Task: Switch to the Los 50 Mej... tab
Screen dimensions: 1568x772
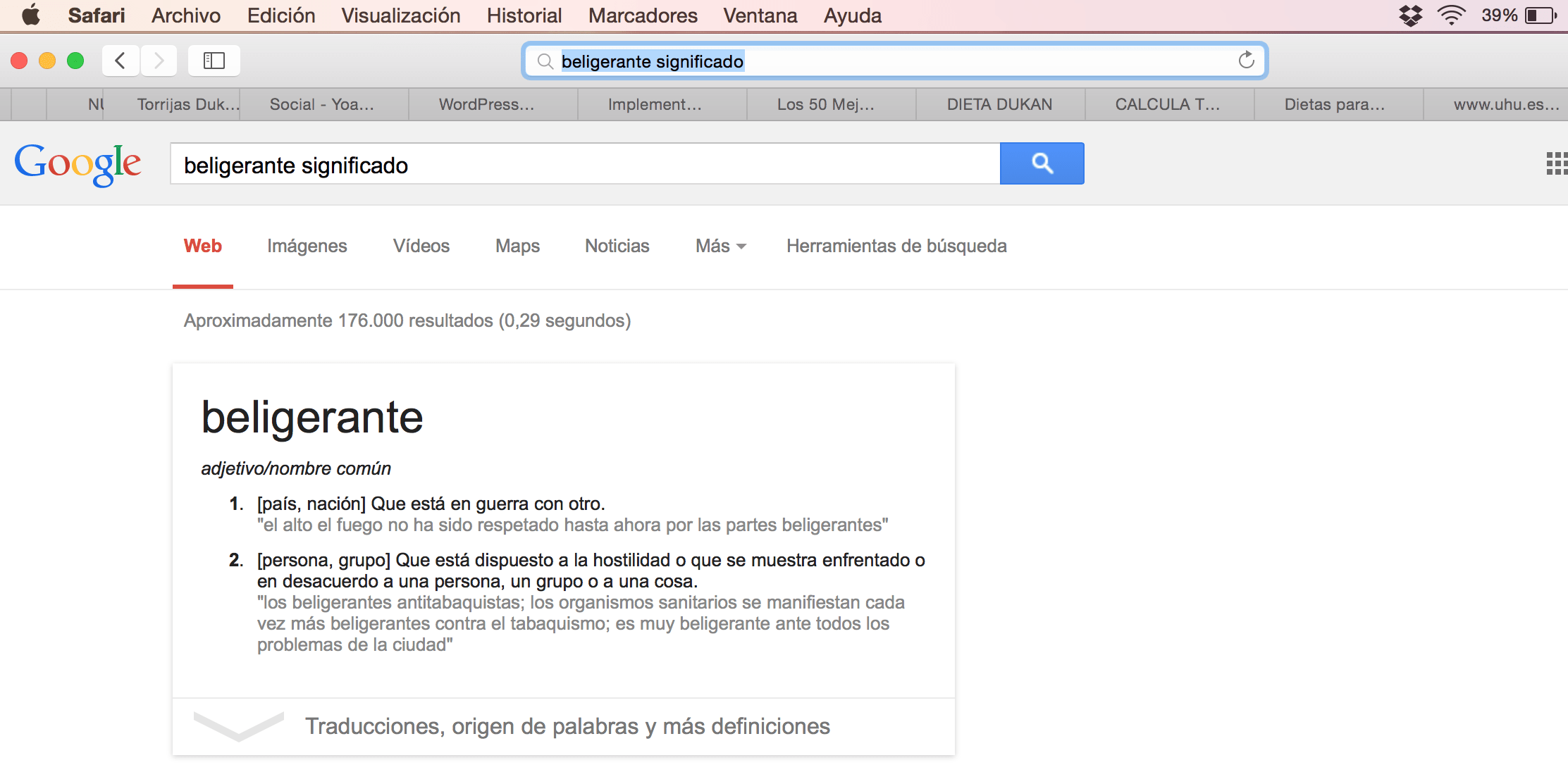Action: (x=832, y=104)
